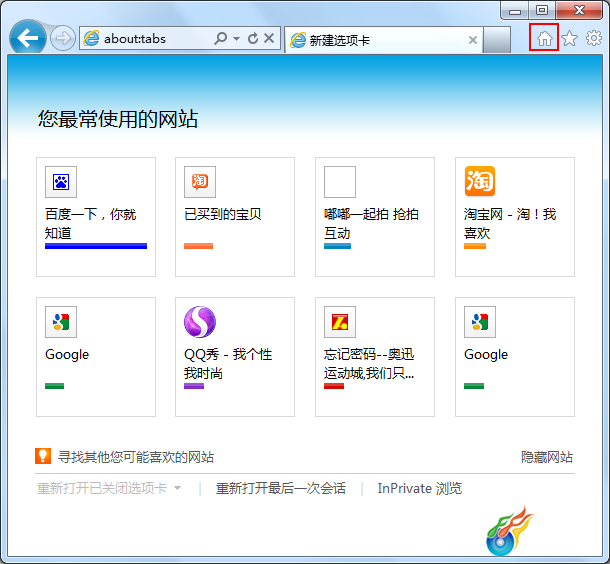This screenshot has width=610, height=564.
Task: Stop loading with the address bar X
Action: (269, 38)
